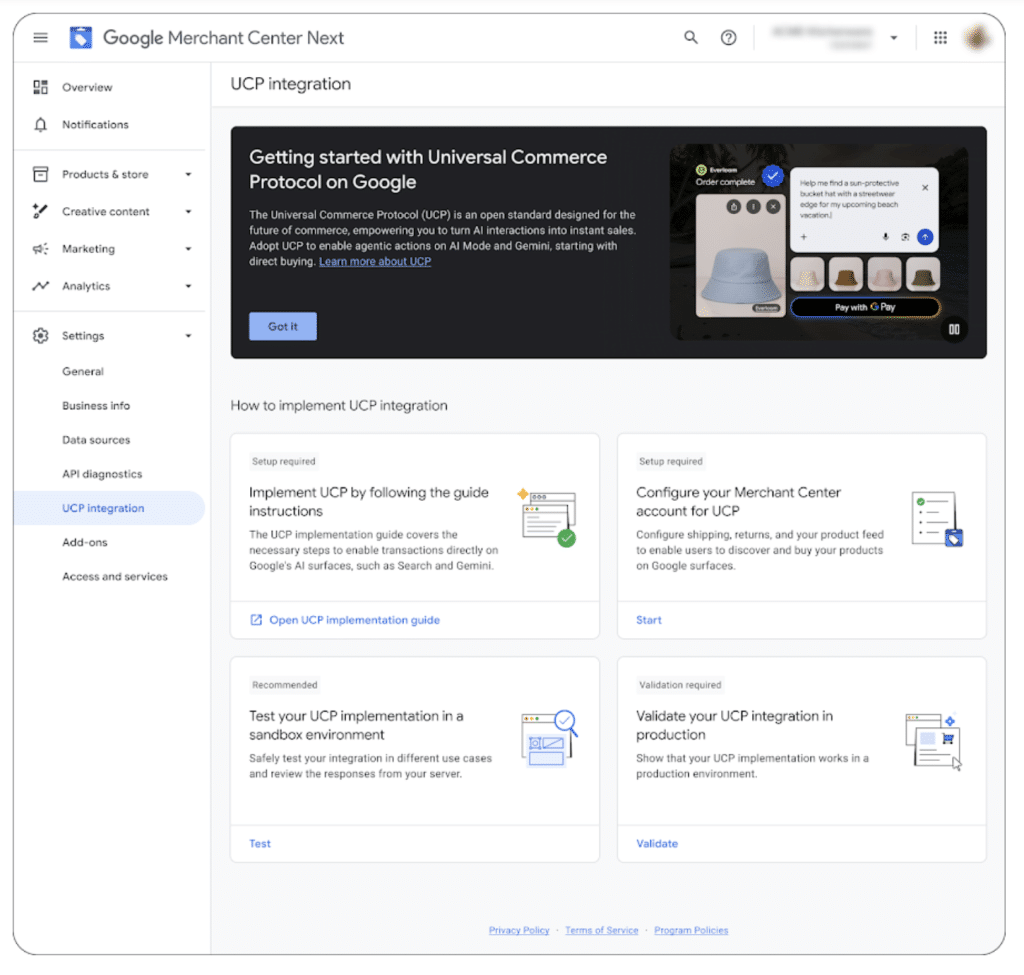Click Validate under production integration card

pos(657,843)
